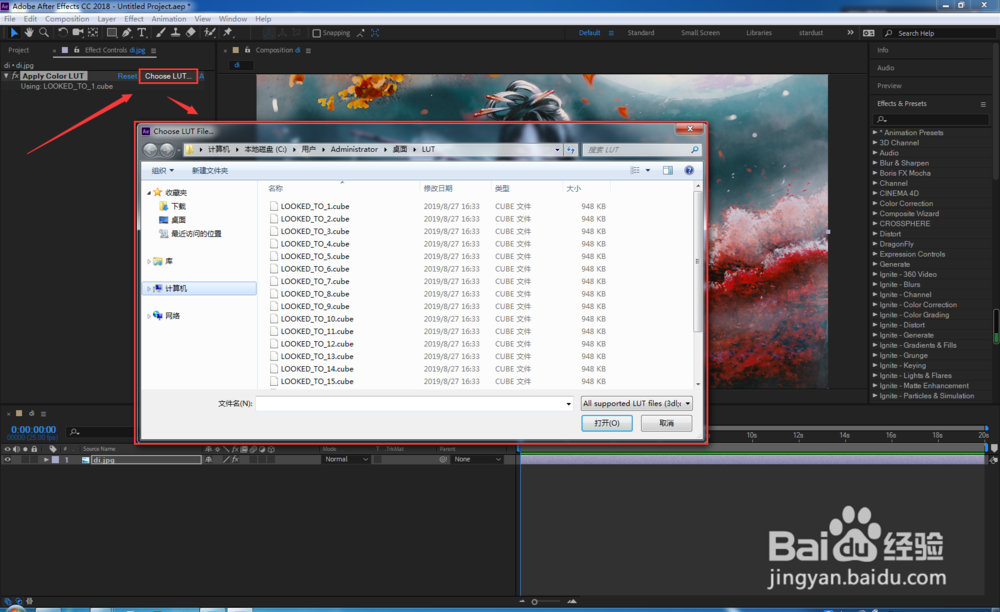Select the Clone Stamp tool

point(175,33)
